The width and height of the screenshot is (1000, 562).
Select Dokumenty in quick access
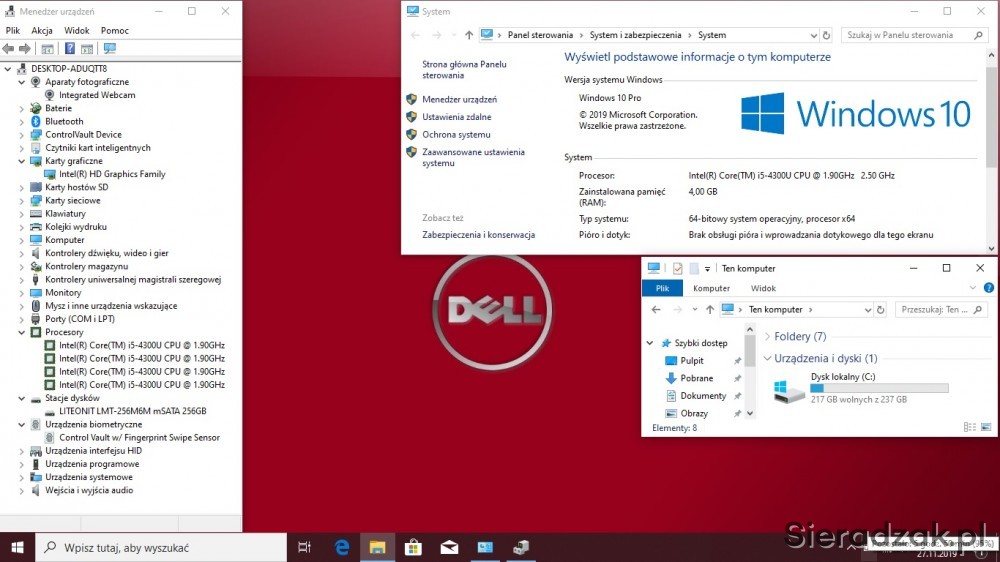[x=703, y=396]
